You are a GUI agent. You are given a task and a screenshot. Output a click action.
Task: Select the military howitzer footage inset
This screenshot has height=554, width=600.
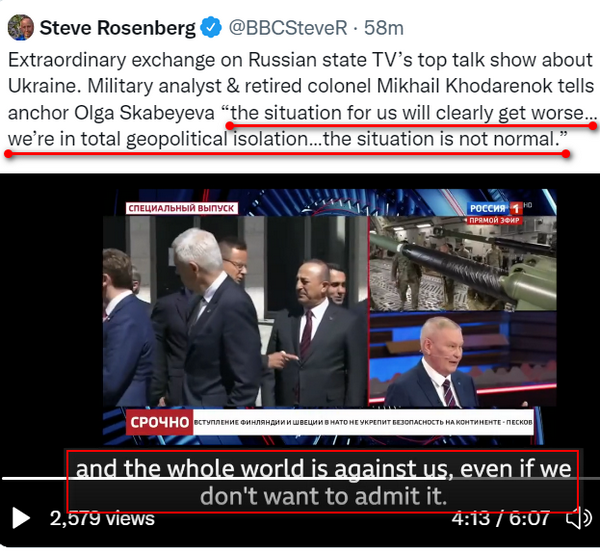(x=463, y=263)
